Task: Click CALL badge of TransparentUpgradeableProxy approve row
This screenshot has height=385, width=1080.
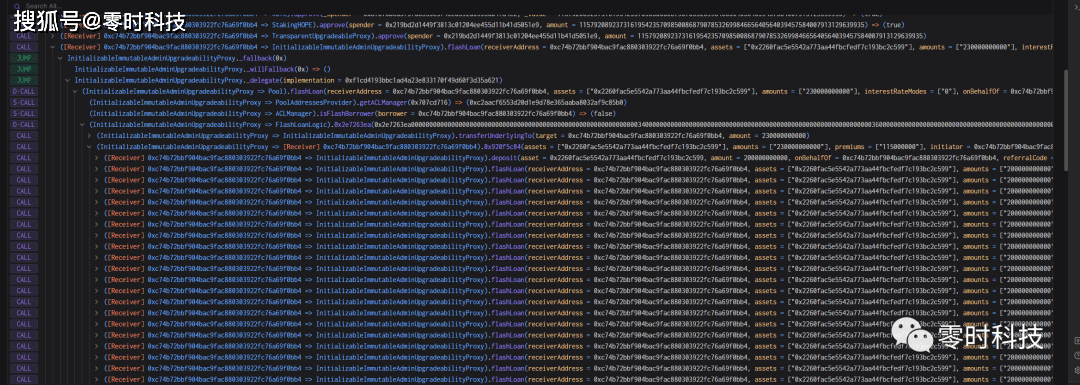Action: (x=23, y=36)
